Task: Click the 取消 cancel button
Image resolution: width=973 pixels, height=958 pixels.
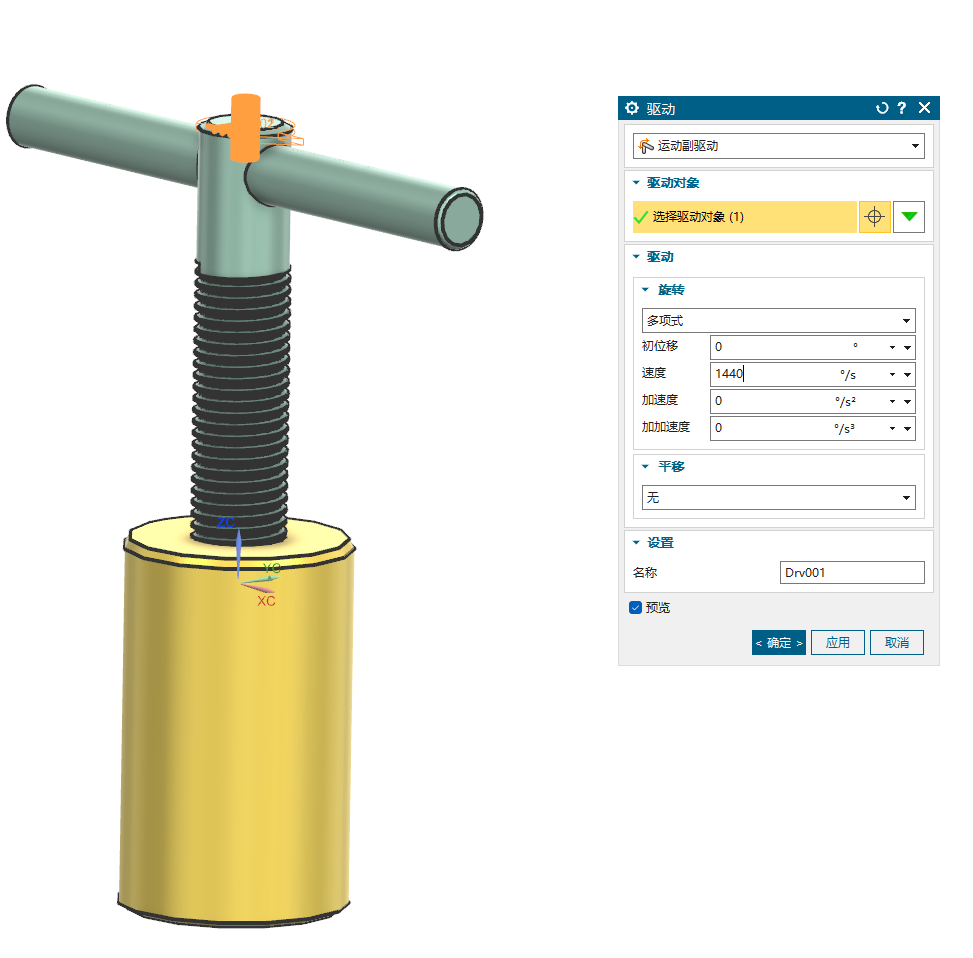Action: (x=896, y=643)
